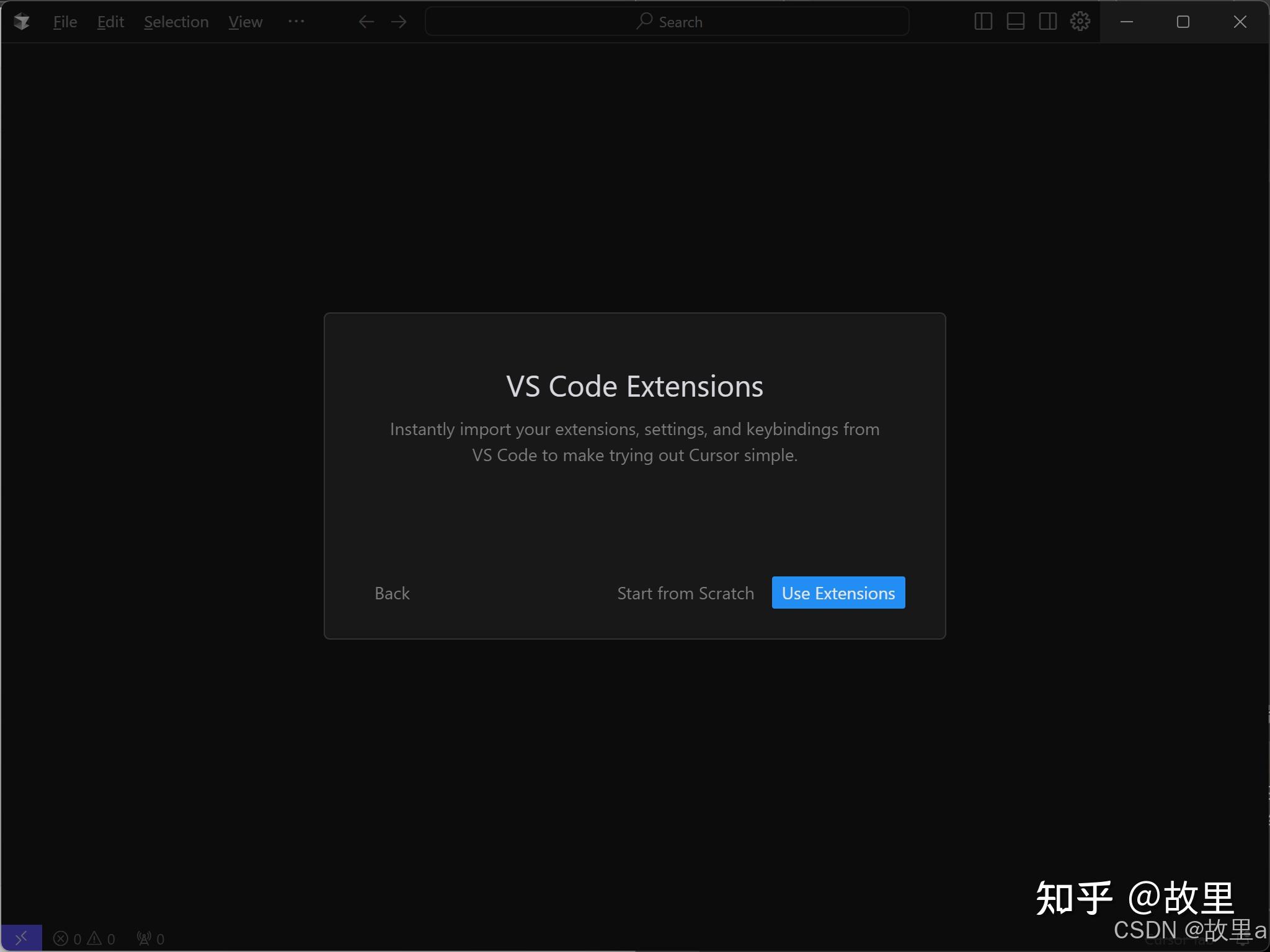Open the View menu
The image size is (1270, 952).
(245, 22)
